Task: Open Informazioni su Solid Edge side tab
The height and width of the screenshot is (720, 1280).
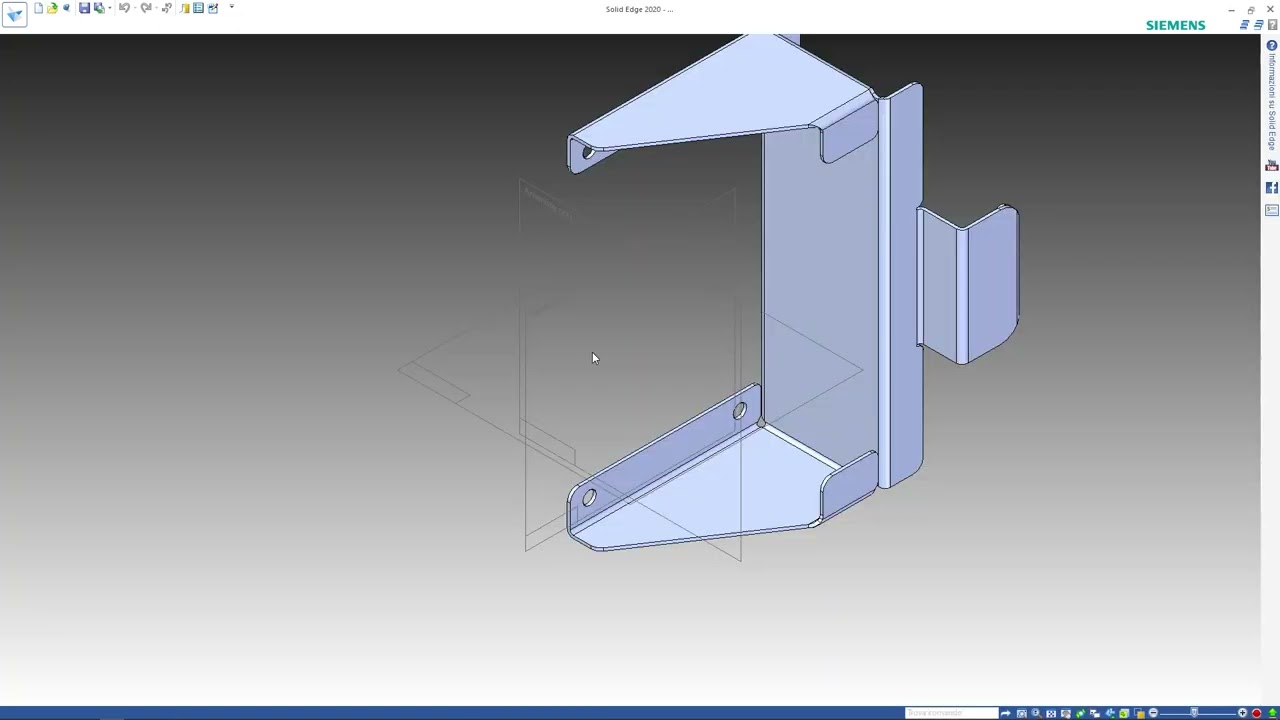Action: click(1272, 95)
